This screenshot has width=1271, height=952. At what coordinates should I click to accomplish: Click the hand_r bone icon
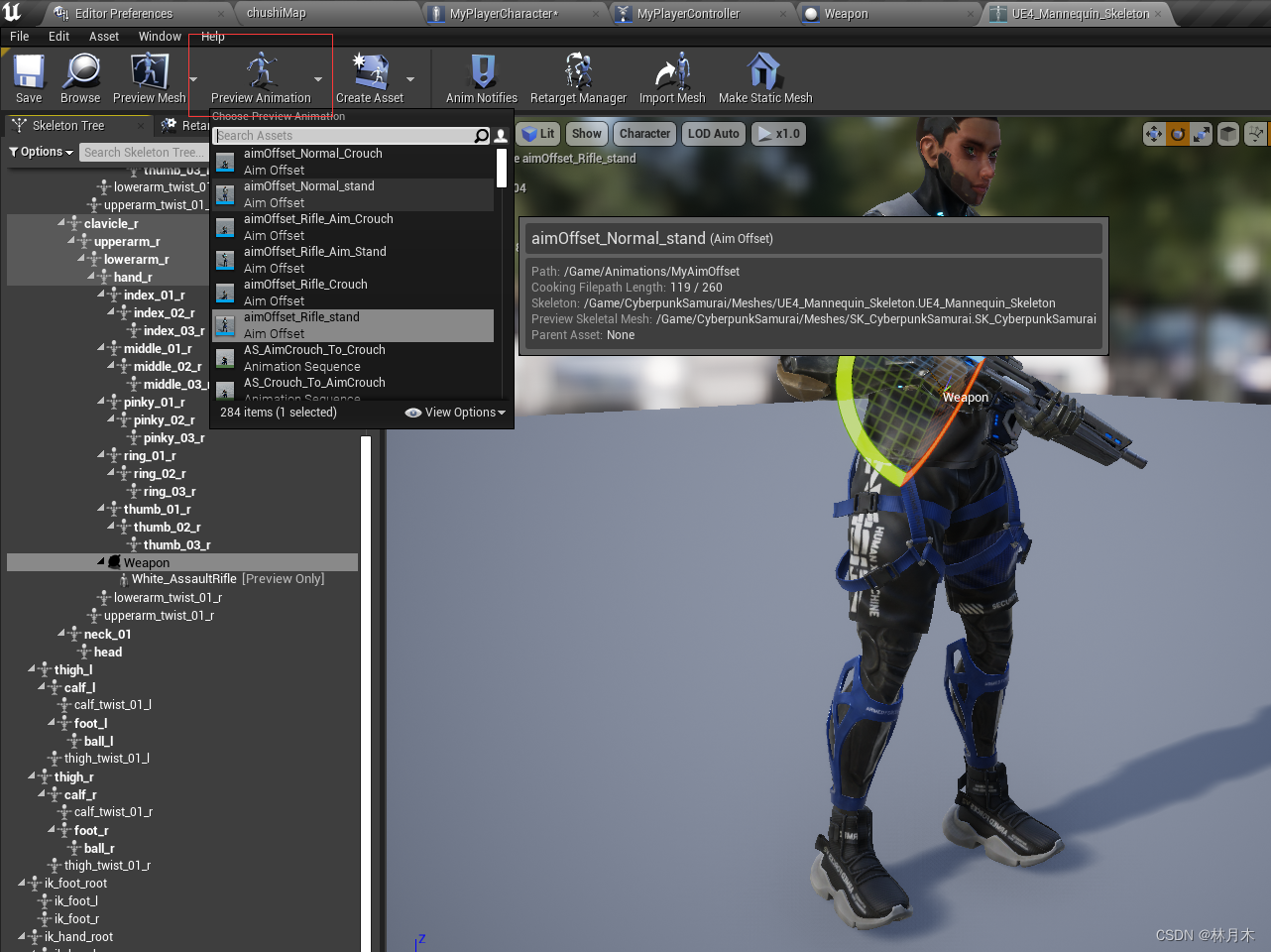click(106, 277)
